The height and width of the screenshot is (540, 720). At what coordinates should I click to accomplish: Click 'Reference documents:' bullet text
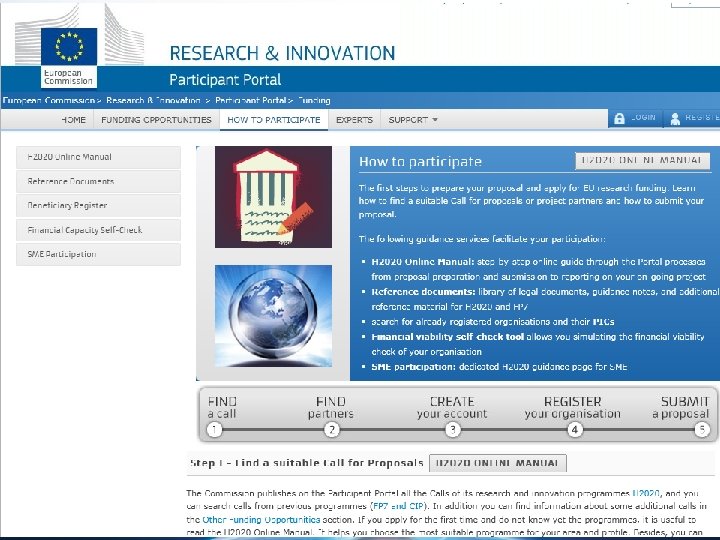[x=423, y=292]
